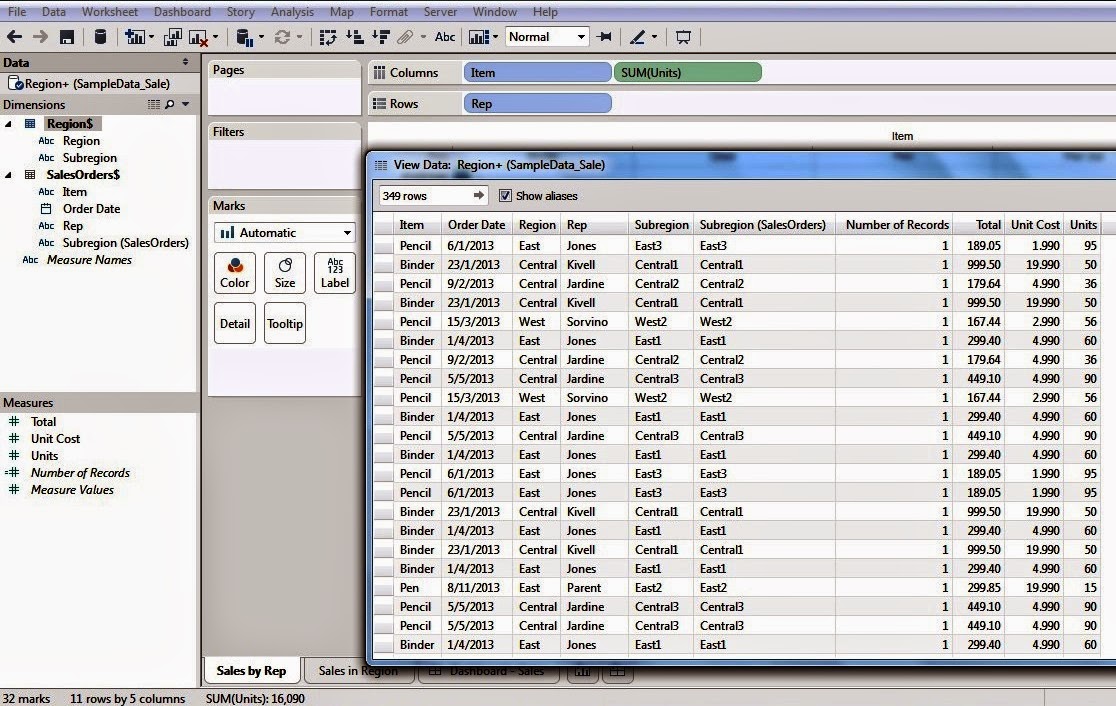
Task: Swap rows and columns
Action: (327, 37)
